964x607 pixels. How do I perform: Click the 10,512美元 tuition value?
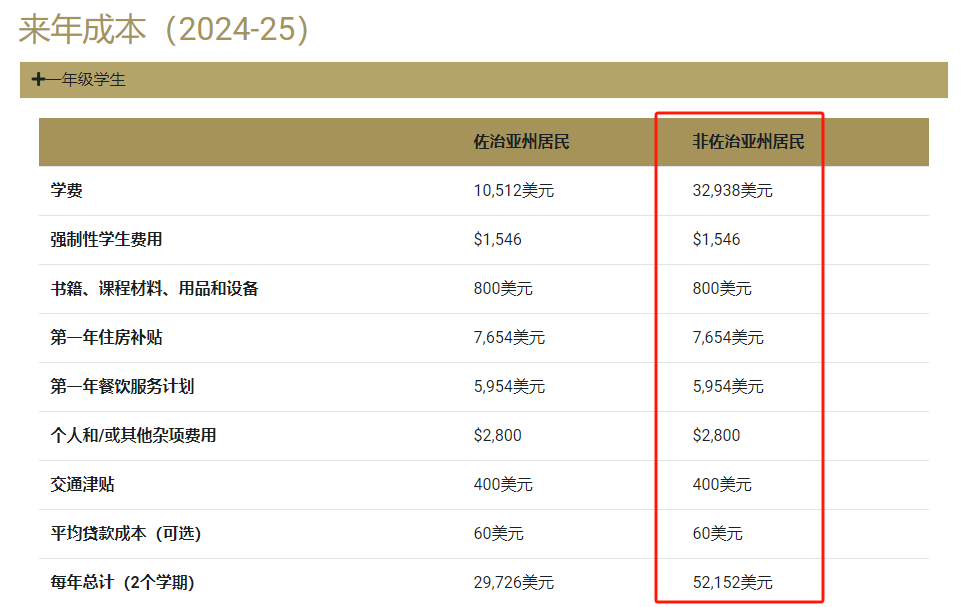click(x=510, y=189)
